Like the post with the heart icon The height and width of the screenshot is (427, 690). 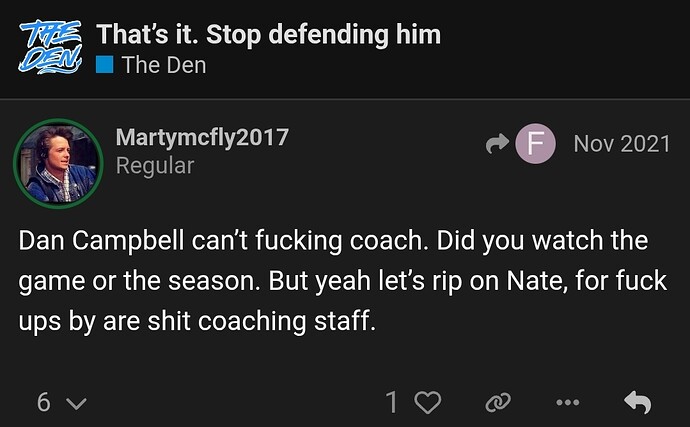(428, 403)
